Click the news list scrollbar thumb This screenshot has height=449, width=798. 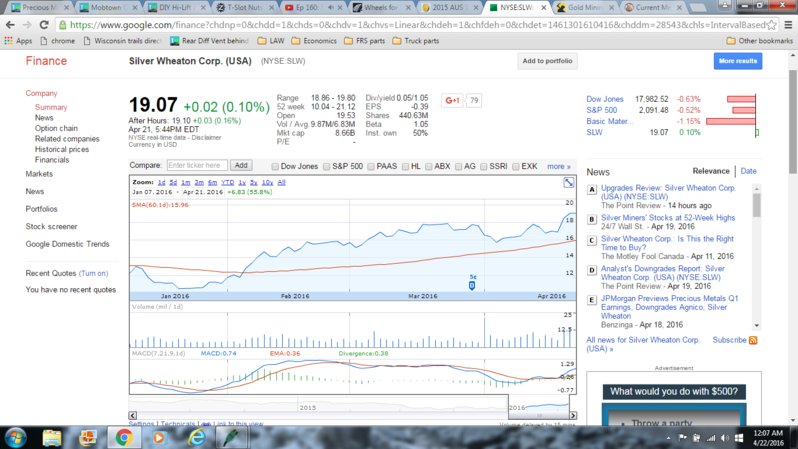pos(756,205)
